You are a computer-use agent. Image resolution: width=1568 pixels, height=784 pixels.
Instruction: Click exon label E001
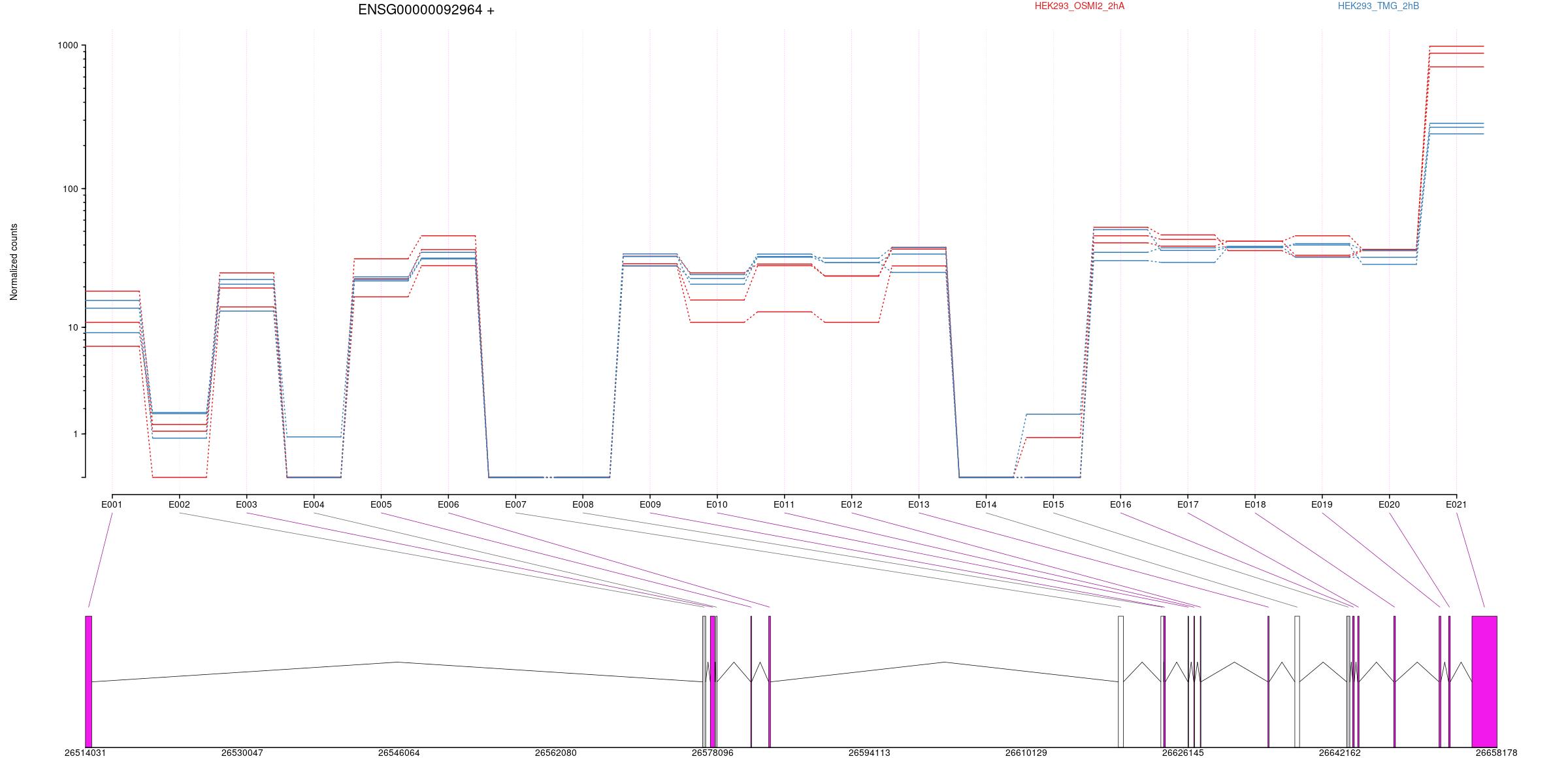tap(112, 504)
